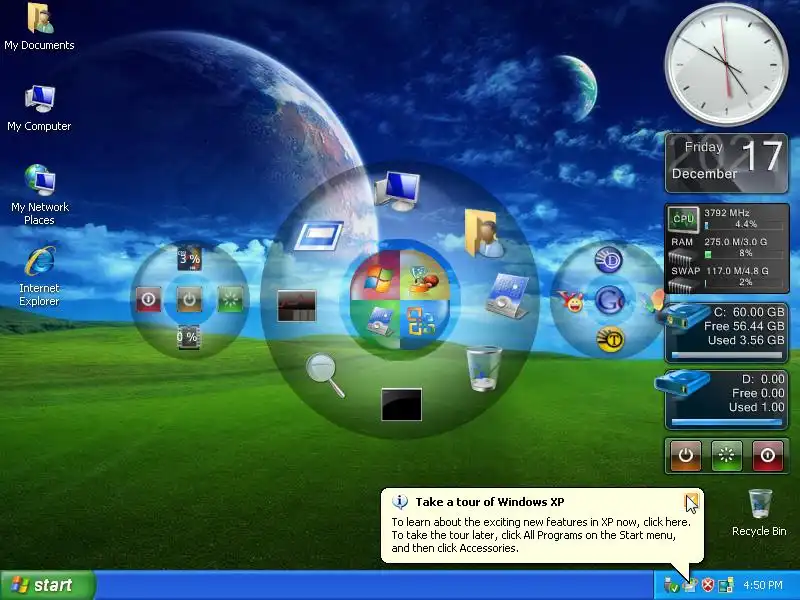
Task: Click the Run window icon in the large orb
Action: click(x=319, y=236)
